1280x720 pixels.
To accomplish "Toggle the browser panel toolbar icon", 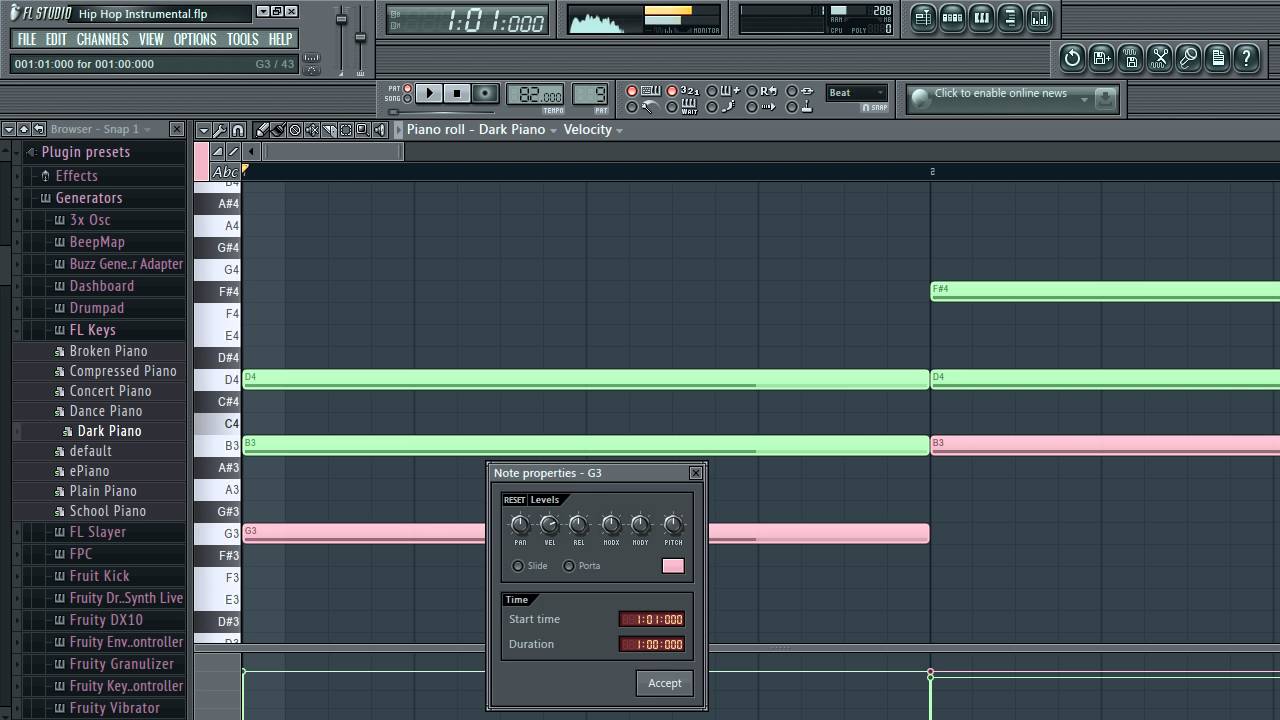I will [1010, 18].
